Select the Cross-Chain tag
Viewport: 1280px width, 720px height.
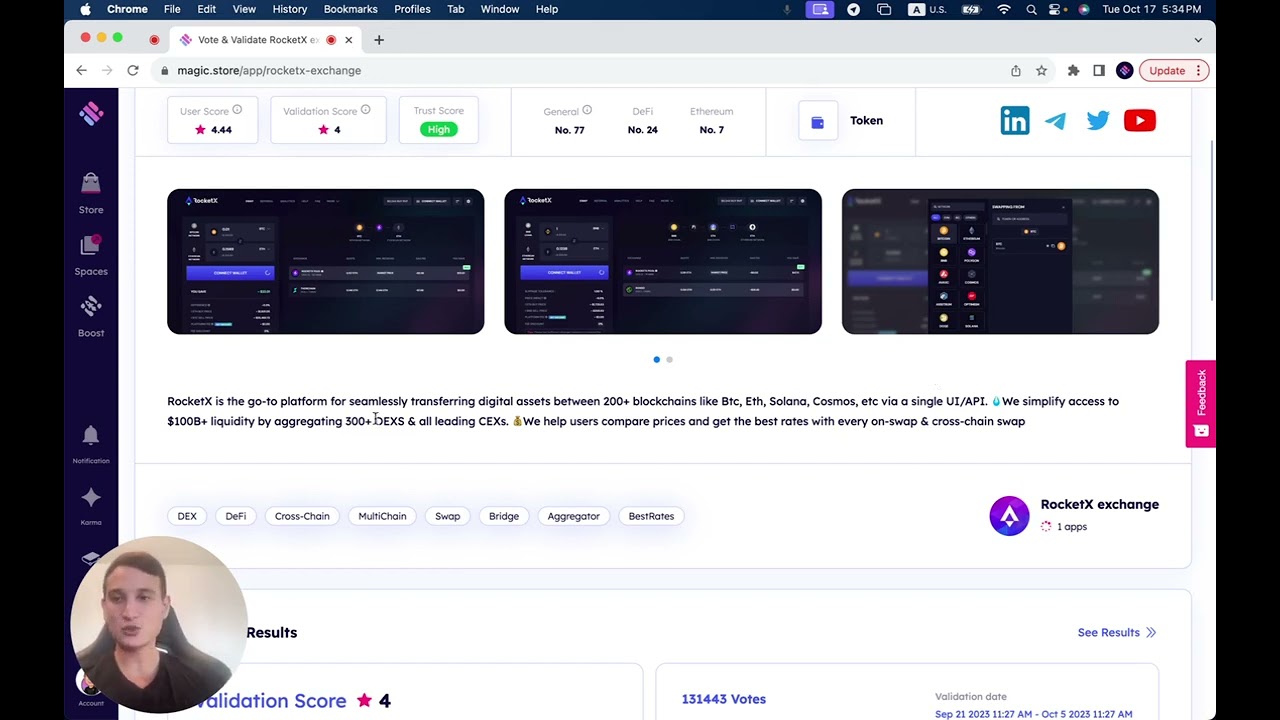coord(302,516)
